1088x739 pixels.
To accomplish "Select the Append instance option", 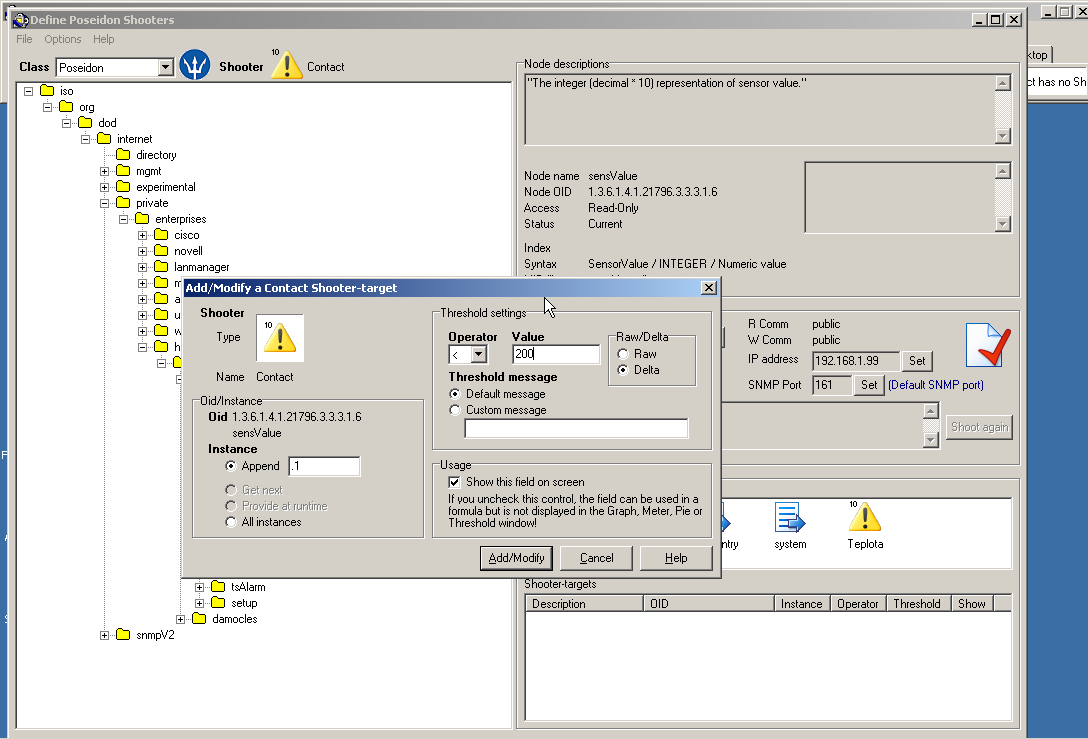I will pos(231,466).
